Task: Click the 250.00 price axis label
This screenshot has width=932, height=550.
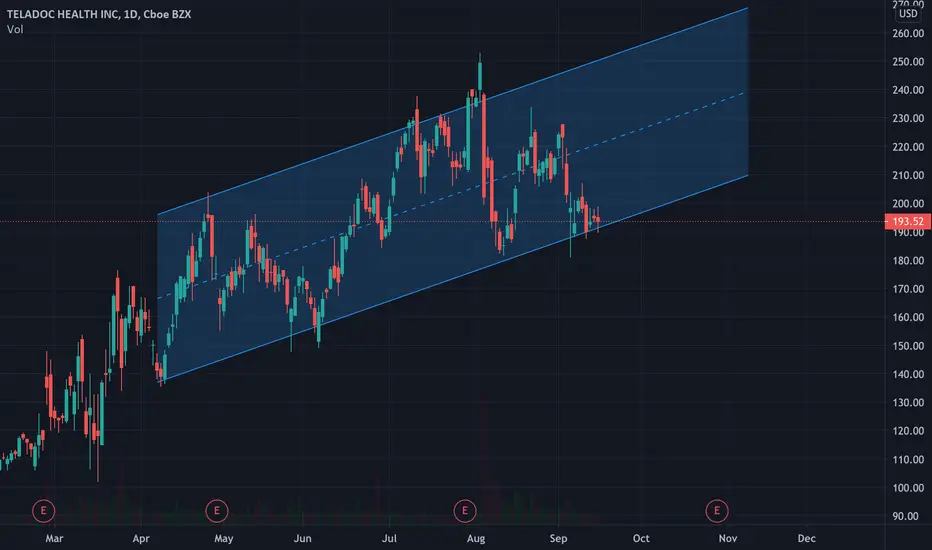Action: (x=908, y=62)
